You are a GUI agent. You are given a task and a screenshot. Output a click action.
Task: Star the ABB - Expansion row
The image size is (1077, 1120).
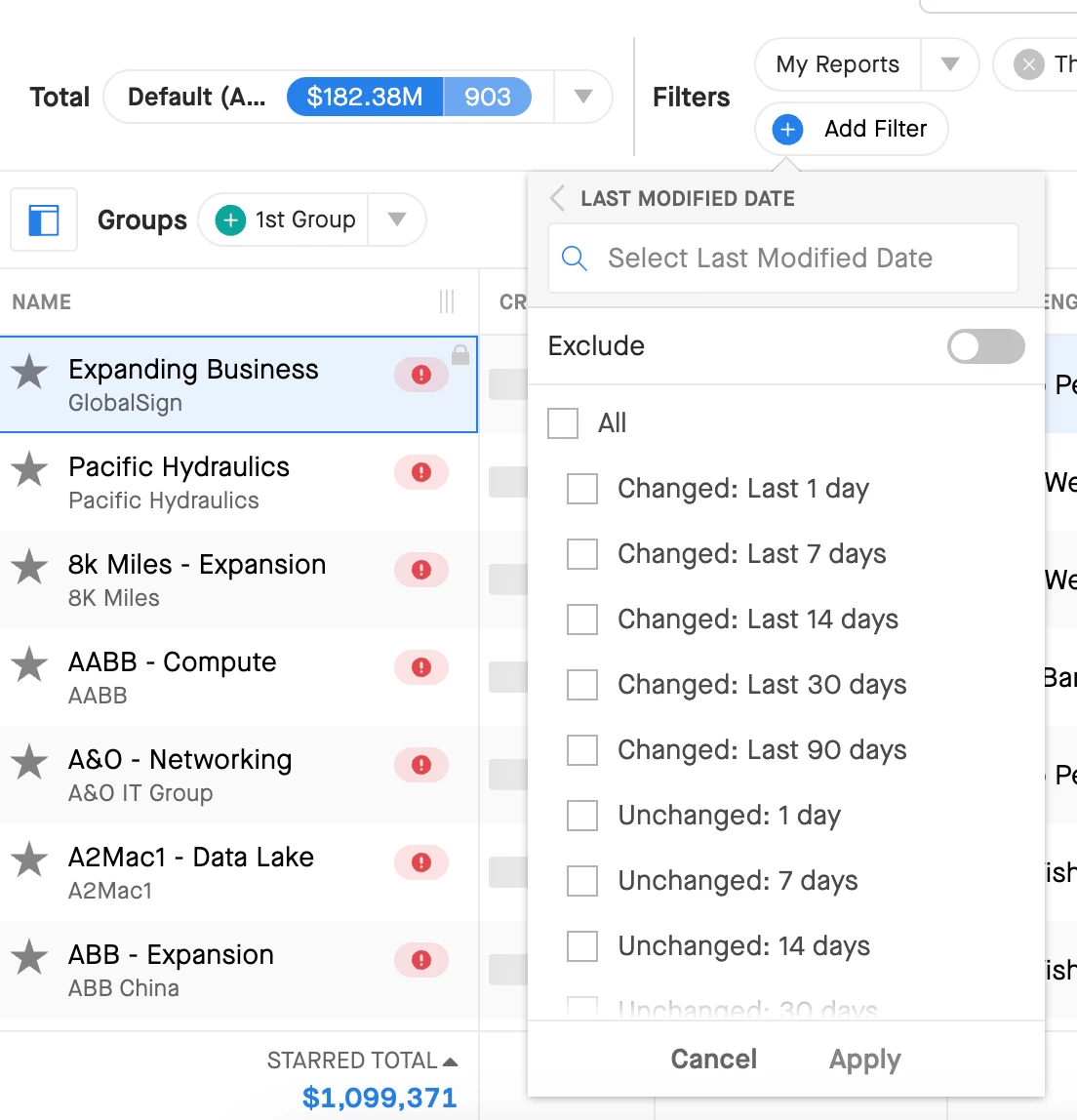pyautogui.click(x=29, y=957)
